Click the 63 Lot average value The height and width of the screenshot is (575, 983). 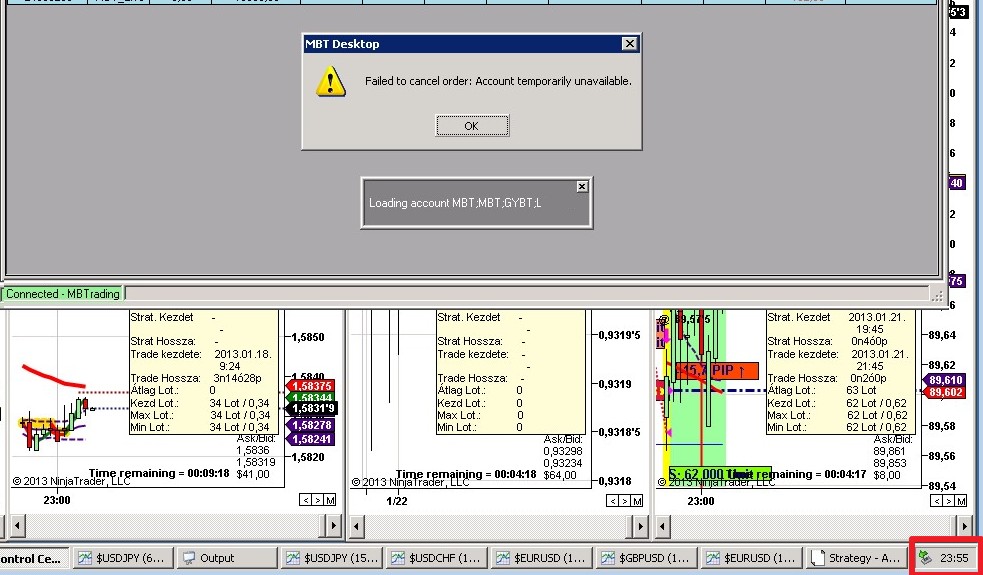pos(861,391)
